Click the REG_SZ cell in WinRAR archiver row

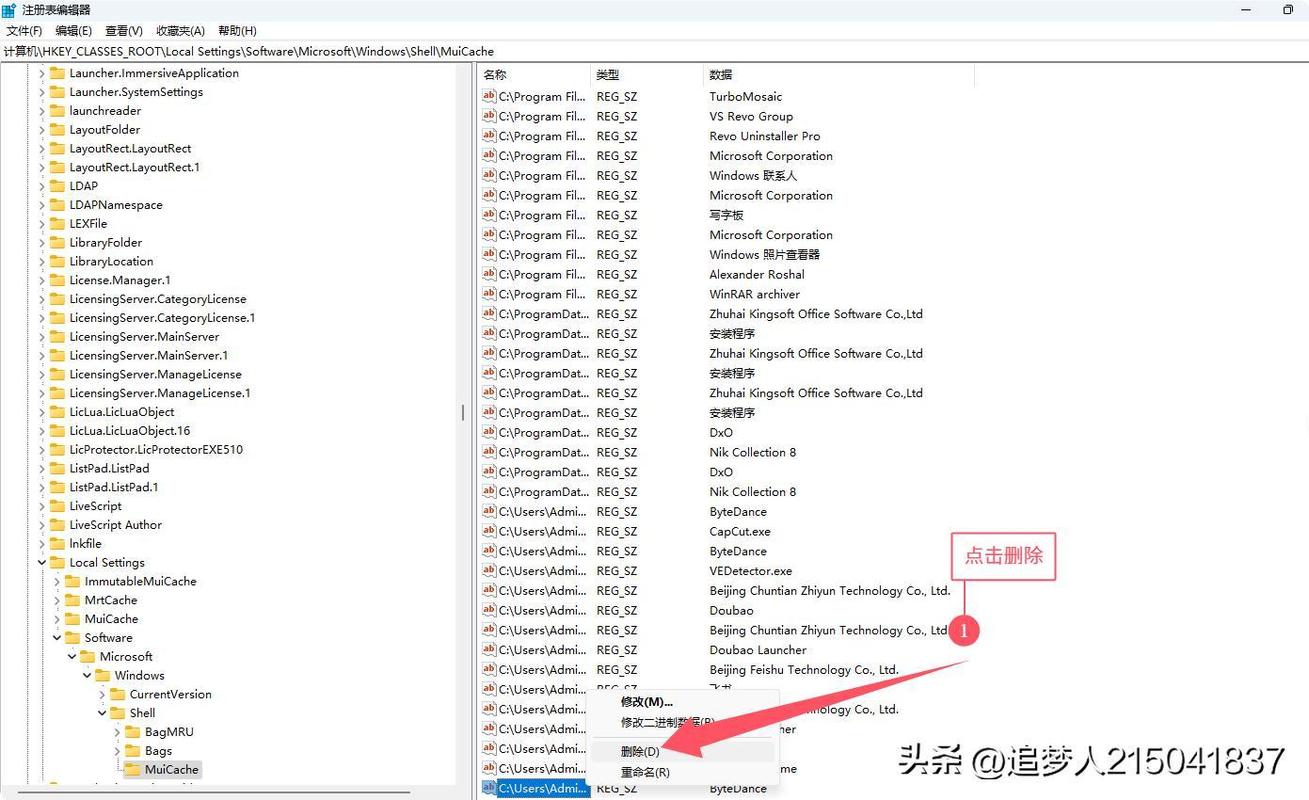617,295
